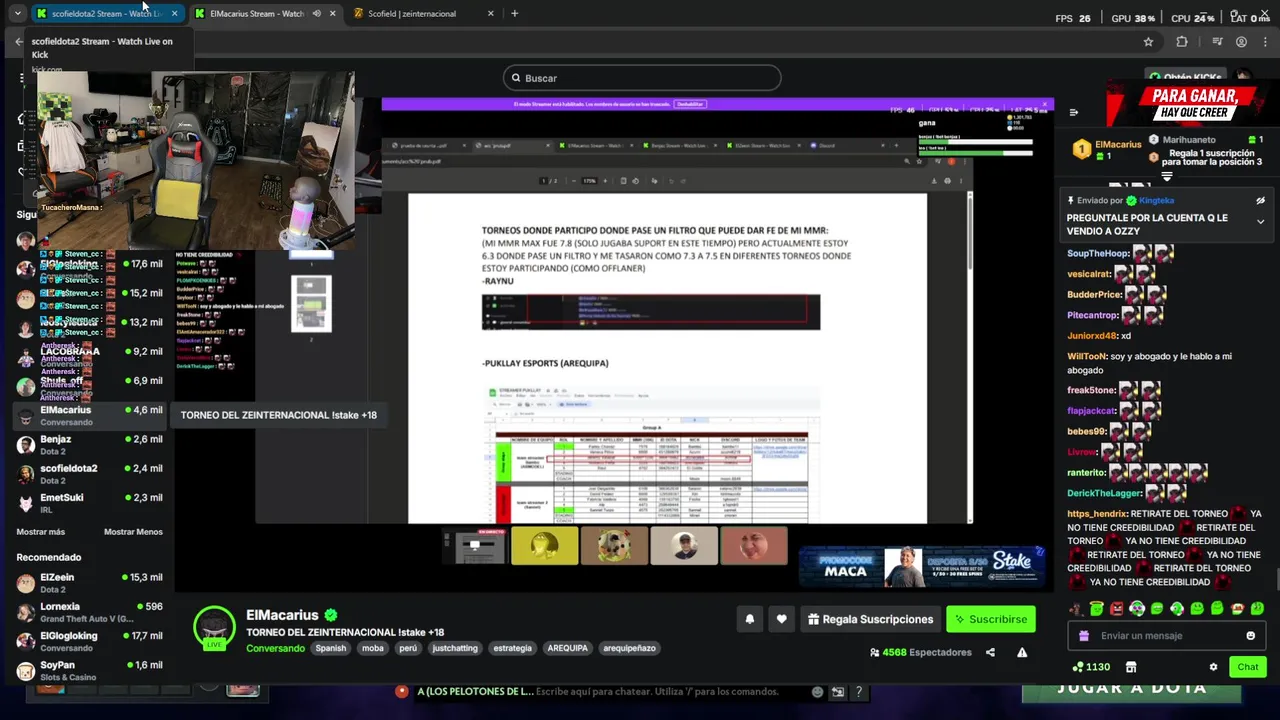Open browser extensions puzzle icon
Screen dimensions: 1280x720
1182,42
